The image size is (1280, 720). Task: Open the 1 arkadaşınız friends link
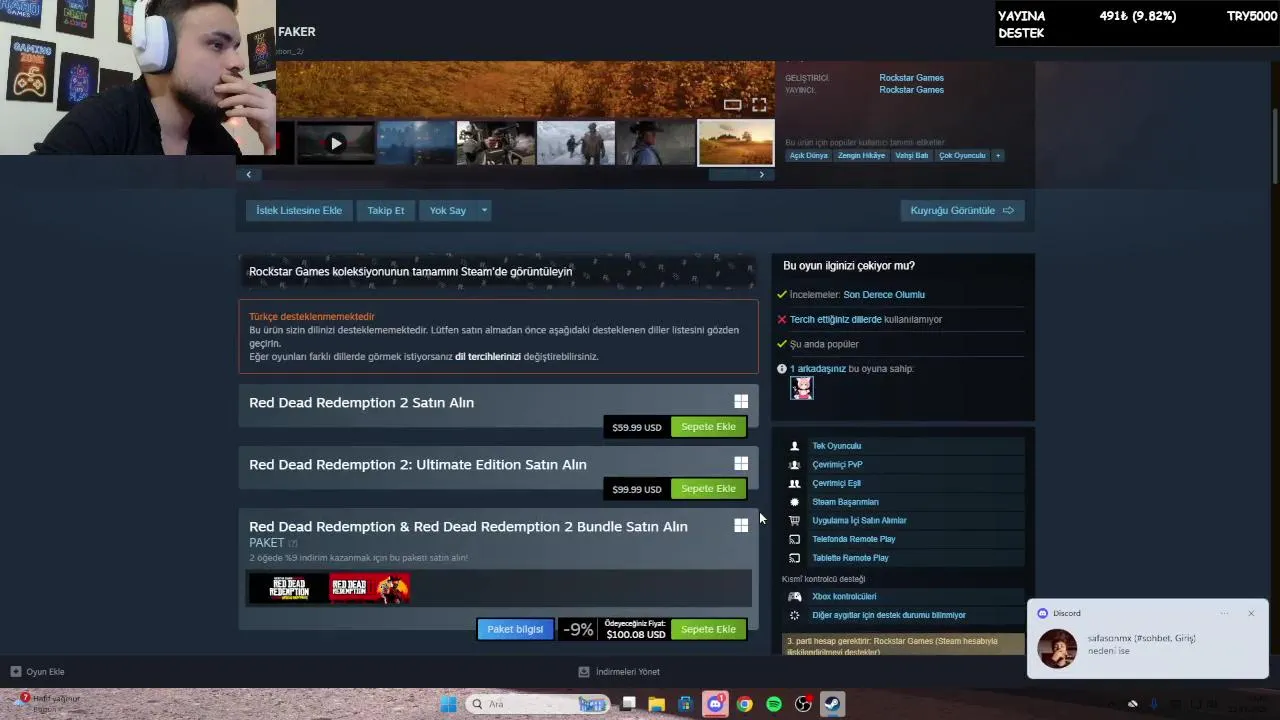coord(818,369)
